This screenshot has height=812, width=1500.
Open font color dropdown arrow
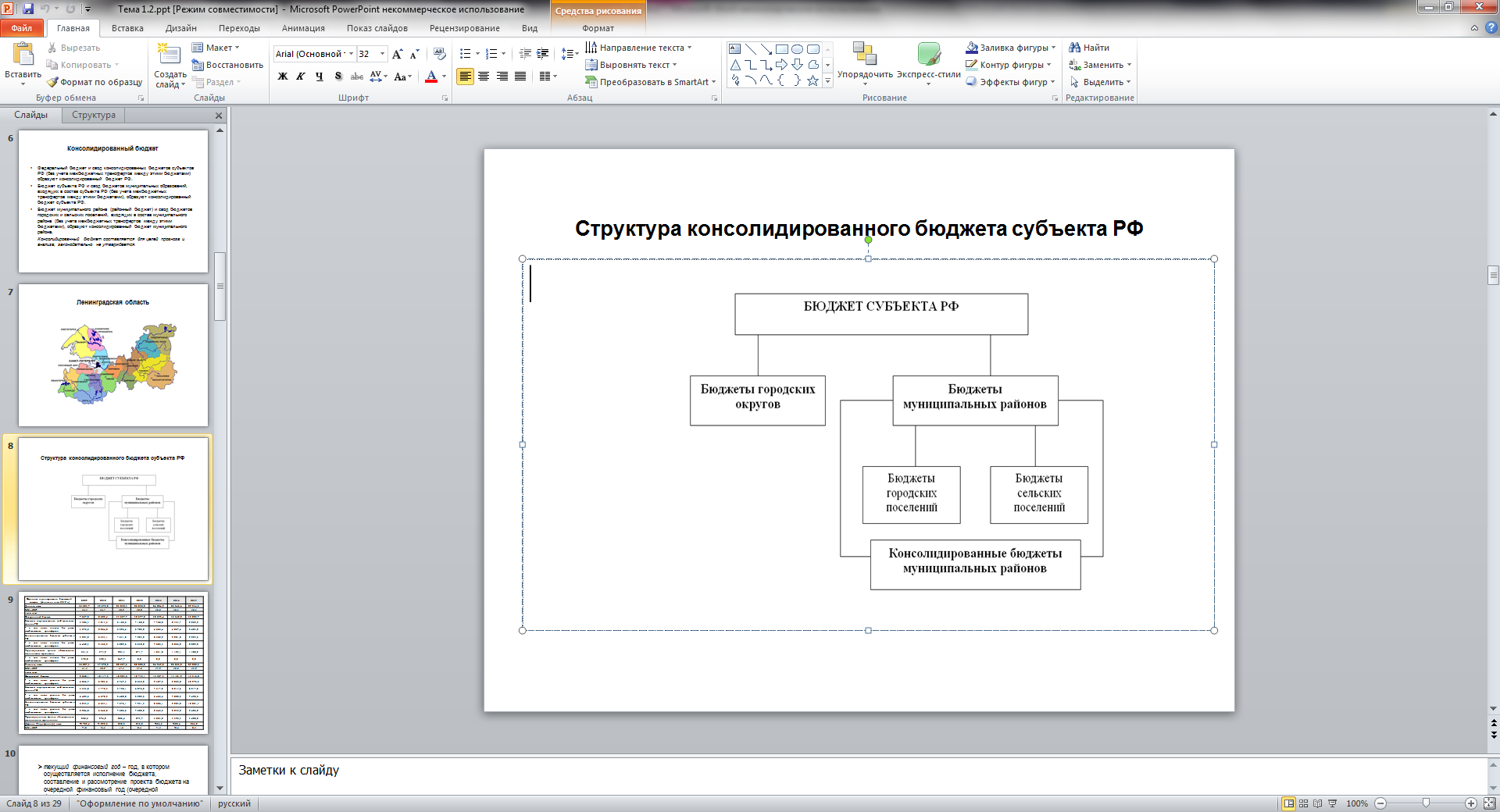click(x=444, y=77)
